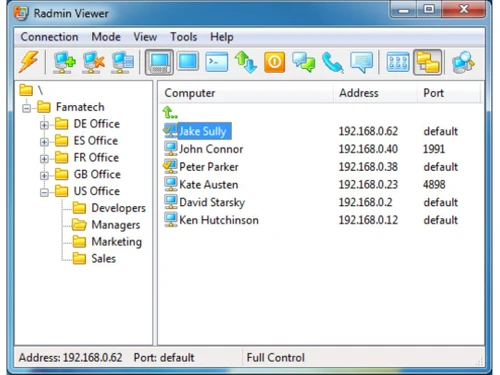Collapse the US Office folder node
Viewport: 500px width, 375px height.
pyautogui.click(x=44, y=192)
